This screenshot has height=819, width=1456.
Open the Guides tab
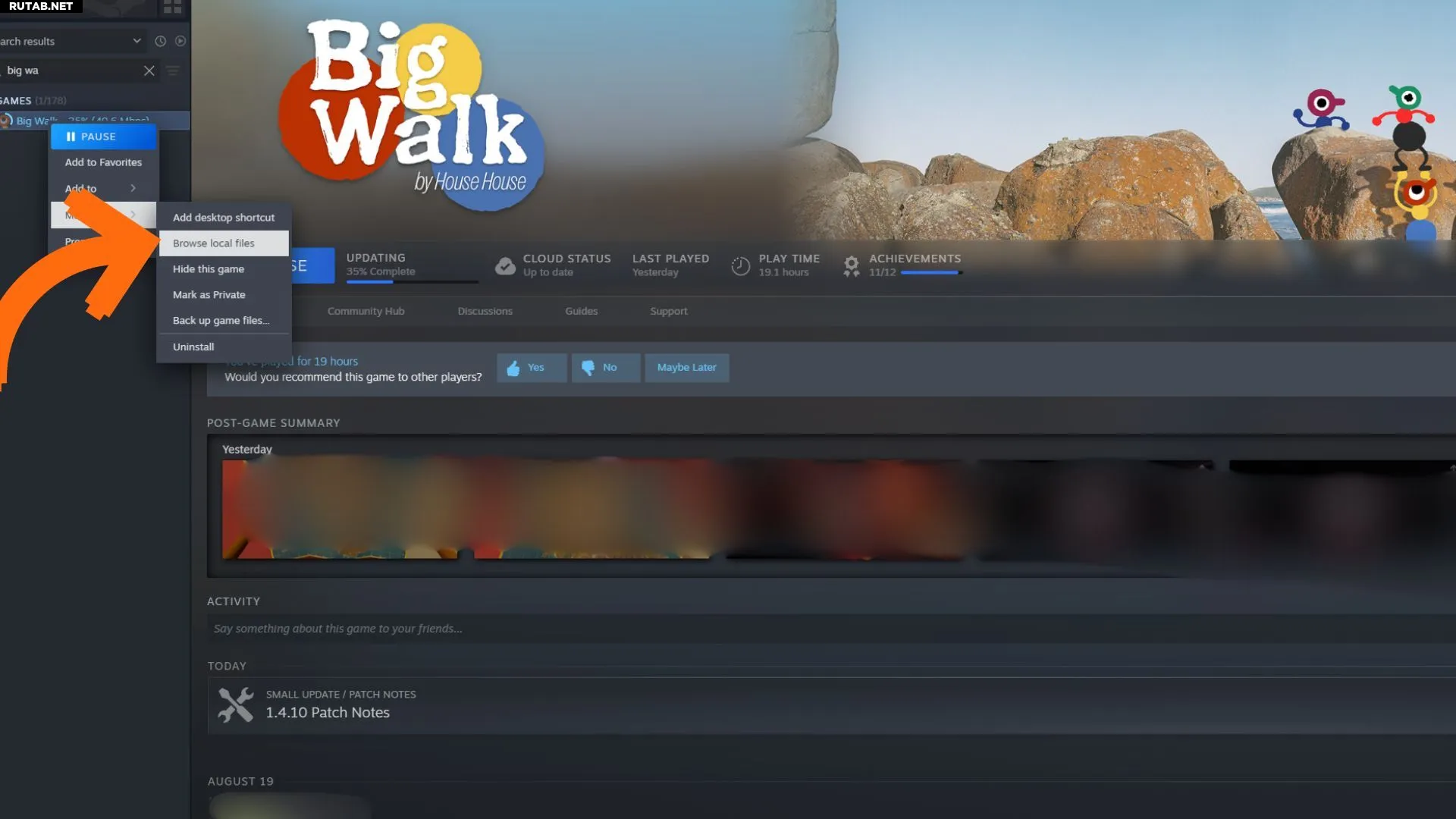581,311
